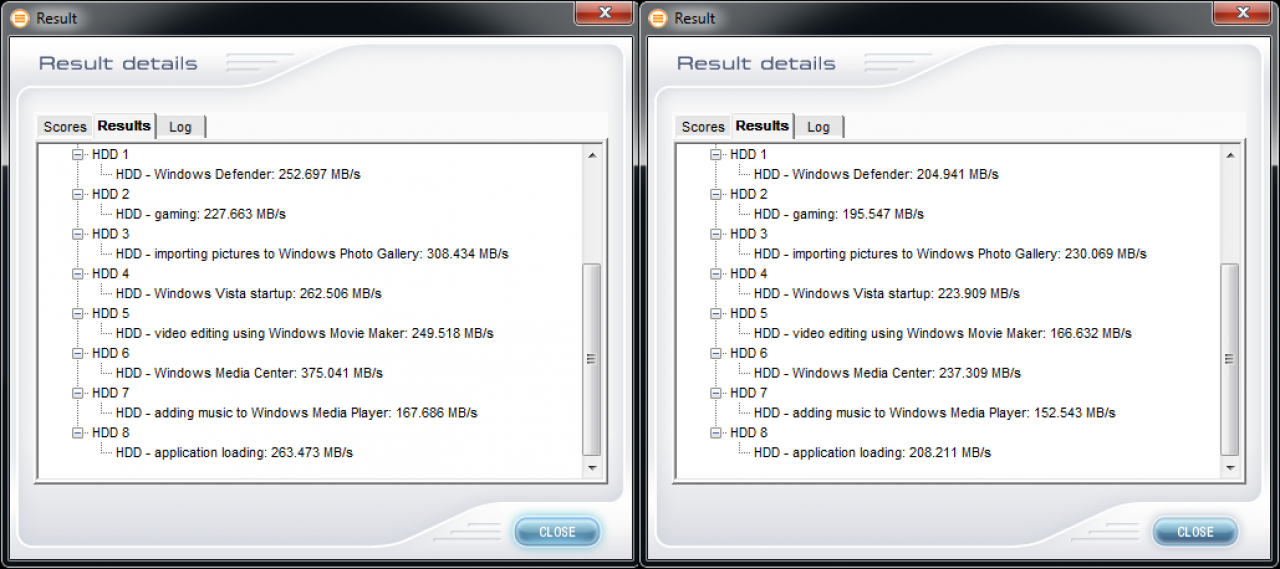Screen dimensions: 1280x569
Task: Close right Result window via title bar X
Action: pos(1243,13)
